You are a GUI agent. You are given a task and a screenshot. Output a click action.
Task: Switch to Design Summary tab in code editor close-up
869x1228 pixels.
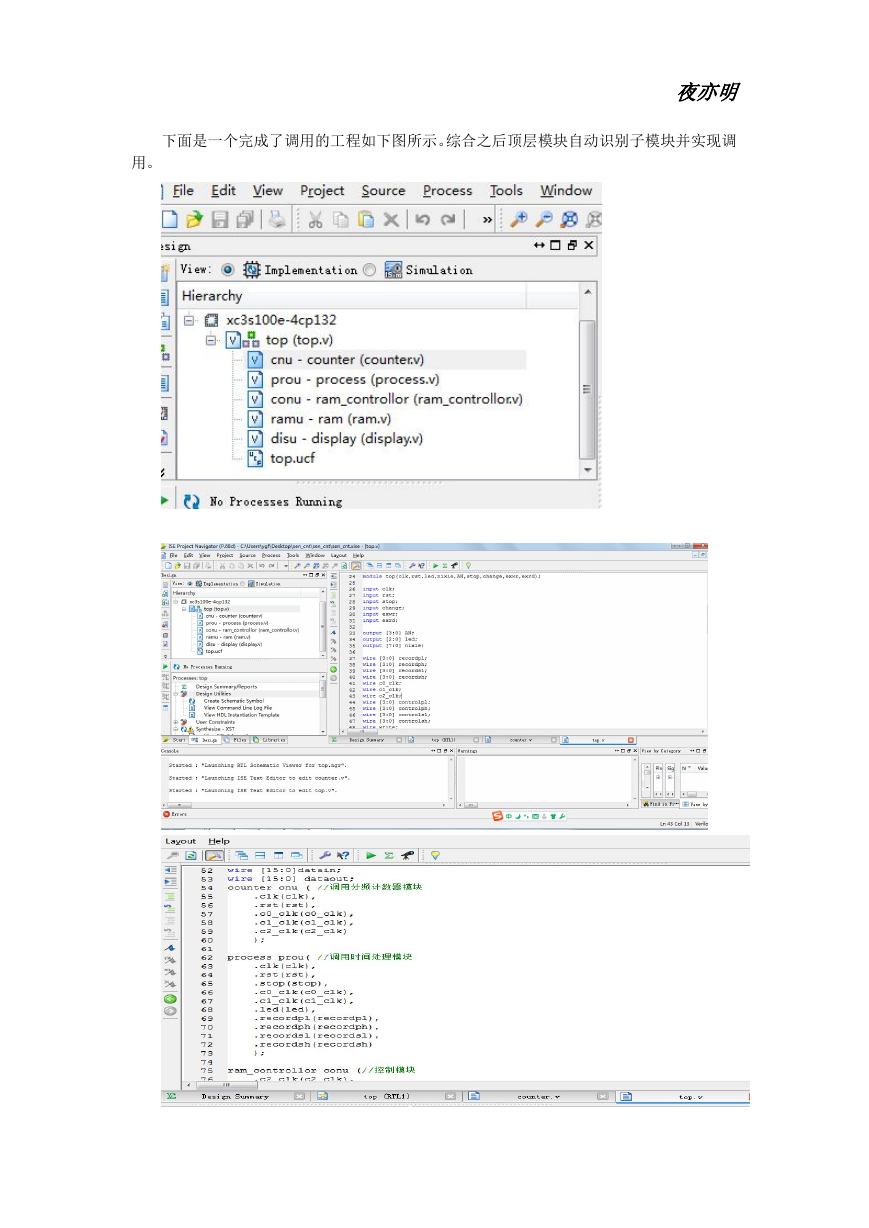[235, 1096]
